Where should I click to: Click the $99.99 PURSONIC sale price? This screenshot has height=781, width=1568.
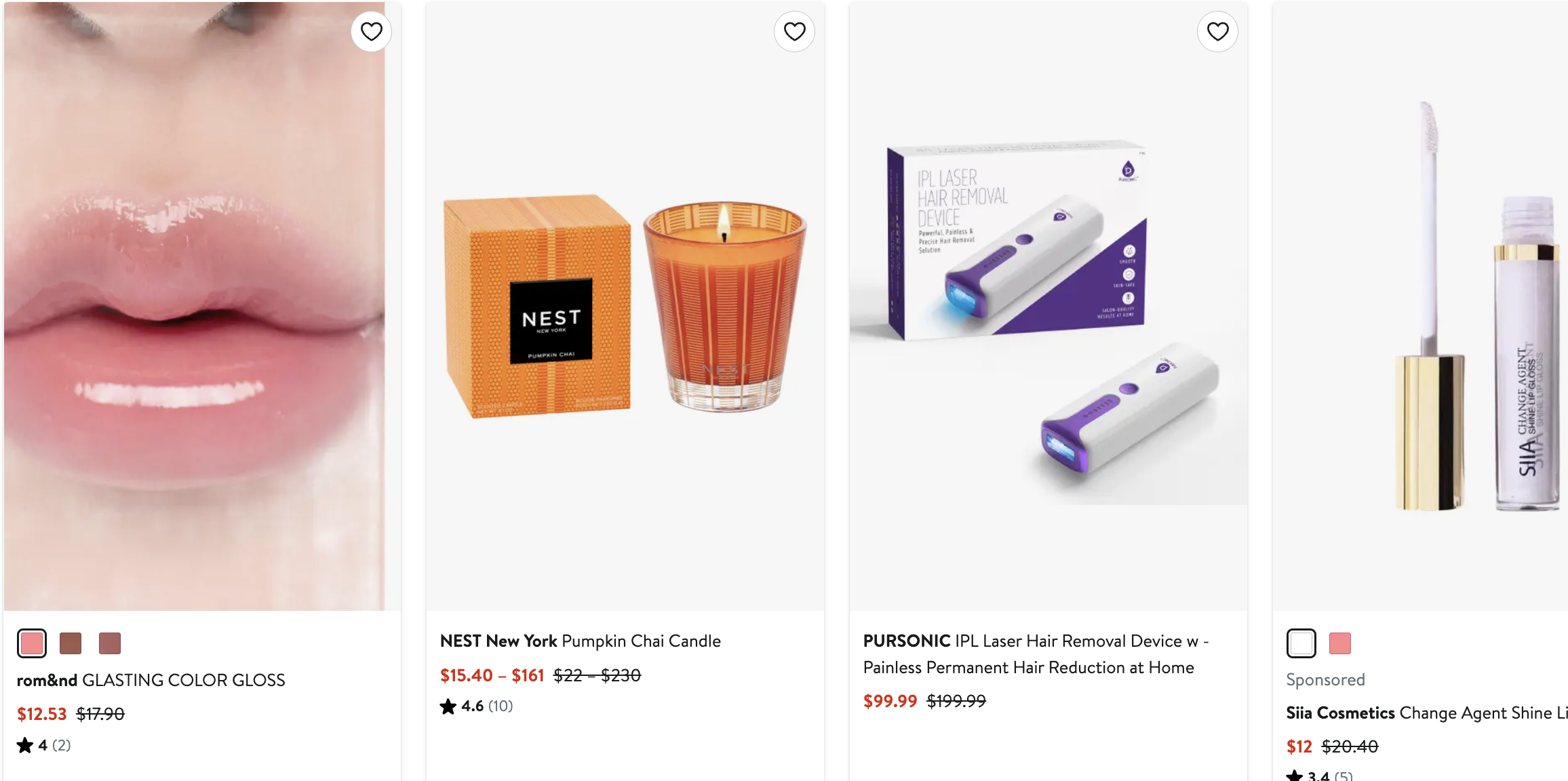(x=890, y=701)
